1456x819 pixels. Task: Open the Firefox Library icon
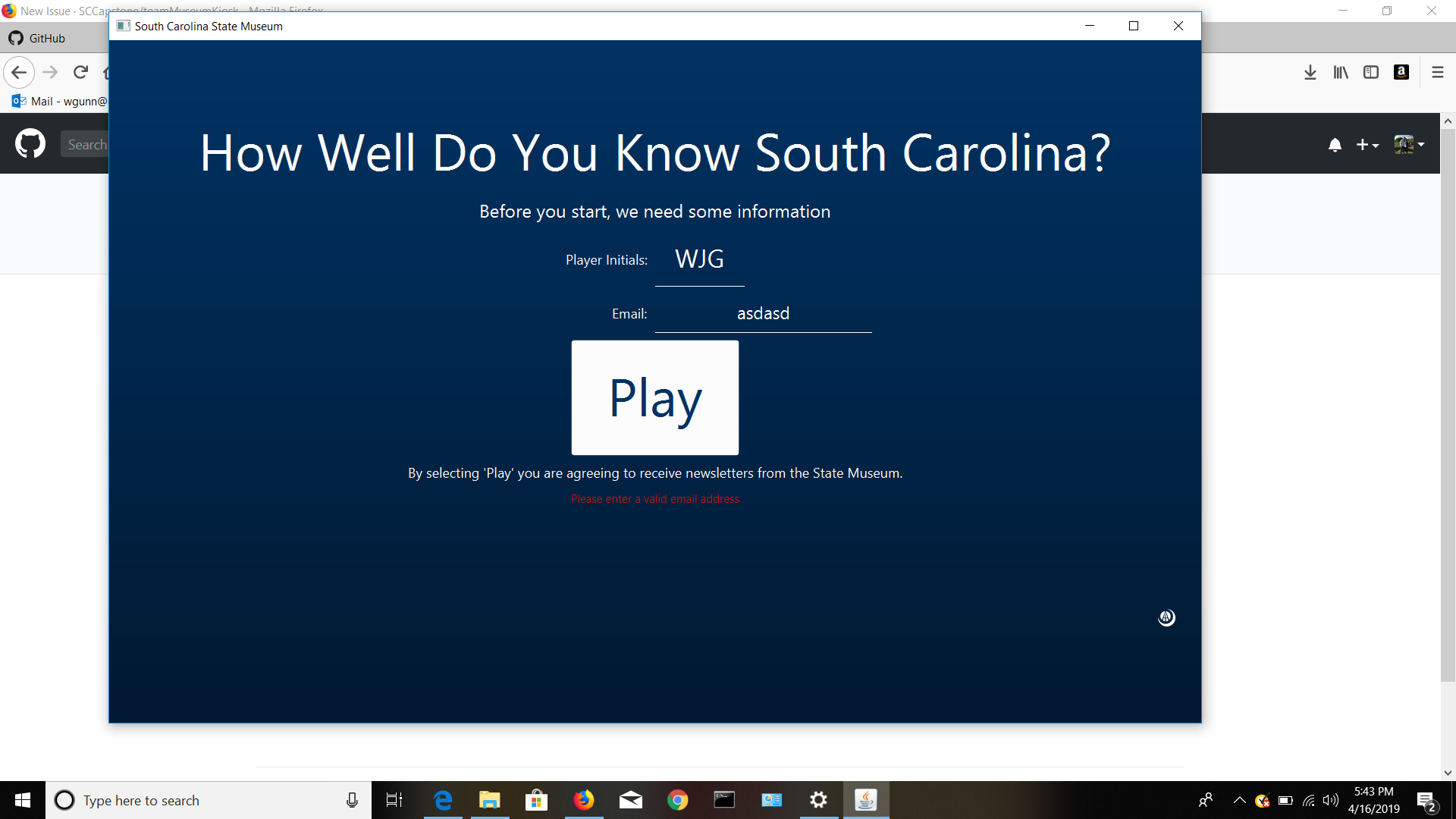pyautogui.click(x=1341, y=71)
